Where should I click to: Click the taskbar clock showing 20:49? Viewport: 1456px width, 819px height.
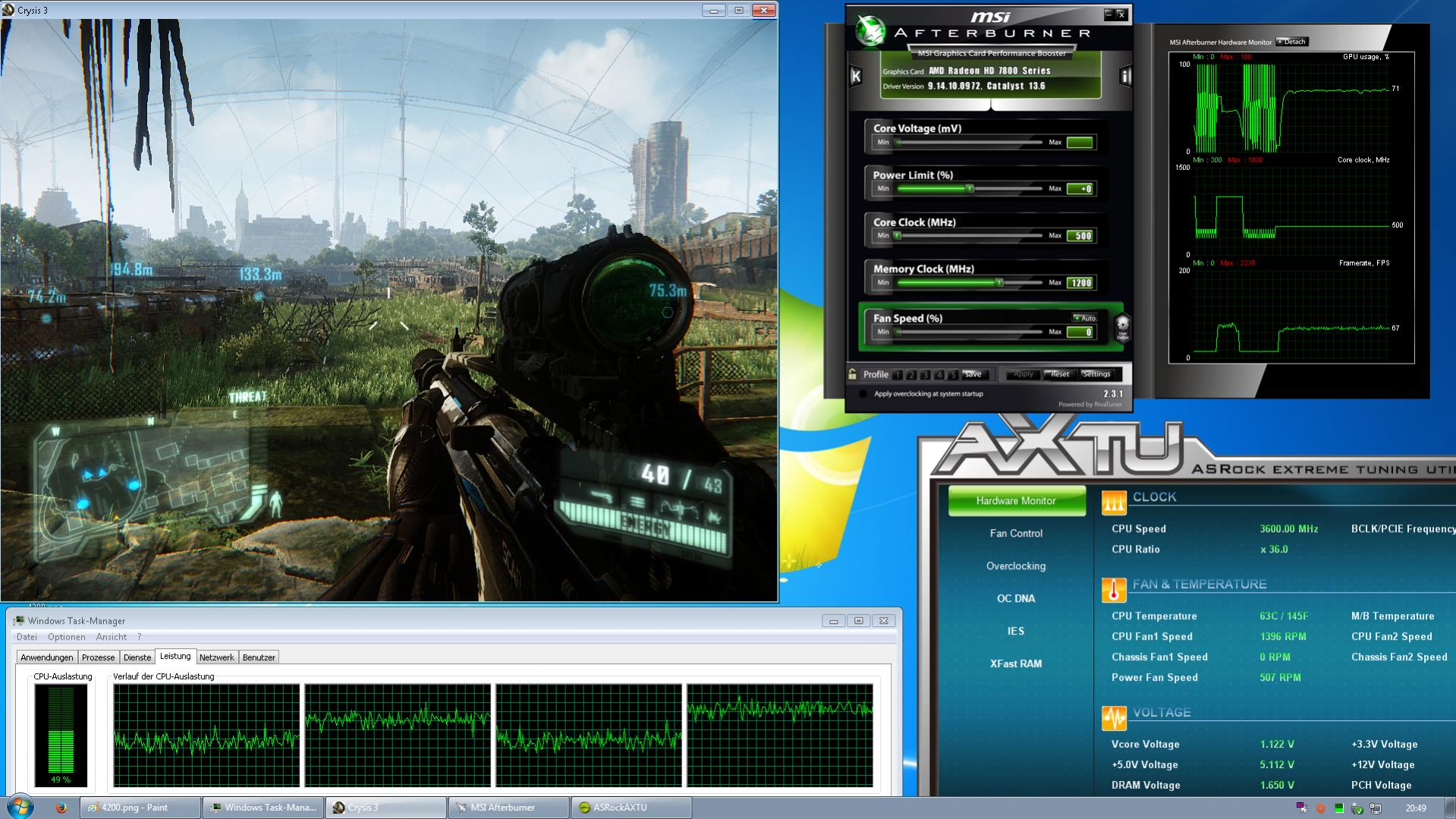click(1415, 808)
